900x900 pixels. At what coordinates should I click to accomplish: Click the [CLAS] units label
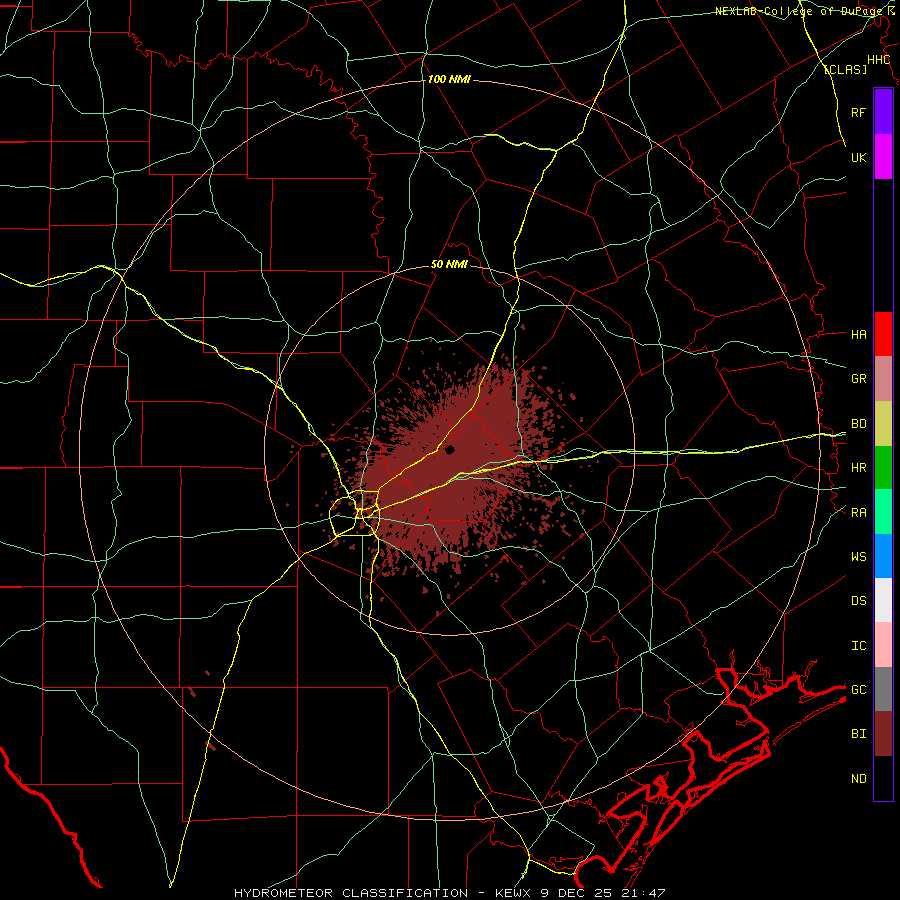(x=845, y=70)
